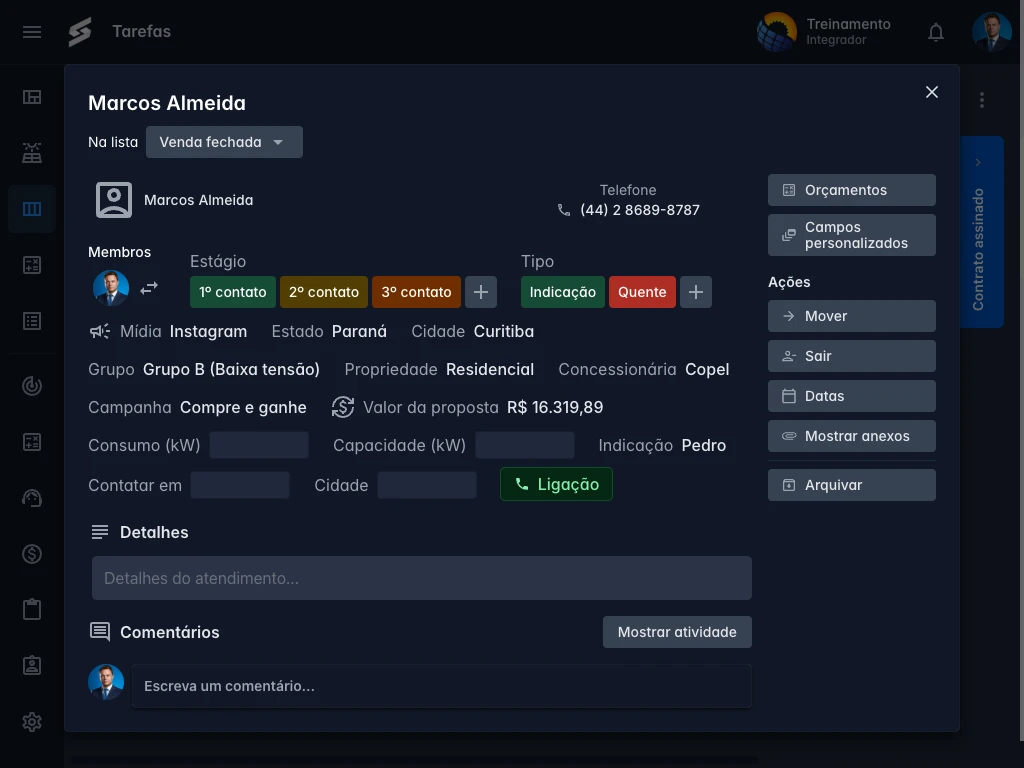Open the dollar coin icon in sidebar
The height and width of the screenshot is (768, 1024).
click(32, 554)
